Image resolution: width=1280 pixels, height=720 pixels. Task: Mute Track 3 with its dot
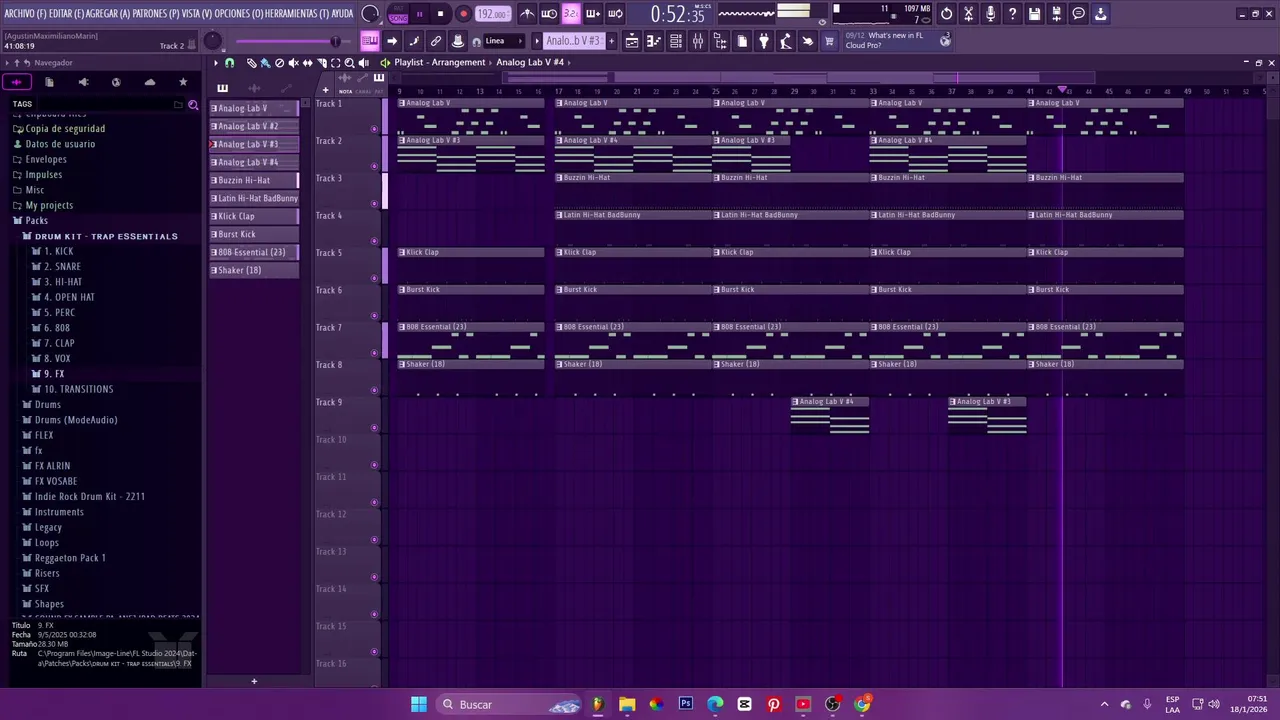pyautogui.click(x=374, y=204)
